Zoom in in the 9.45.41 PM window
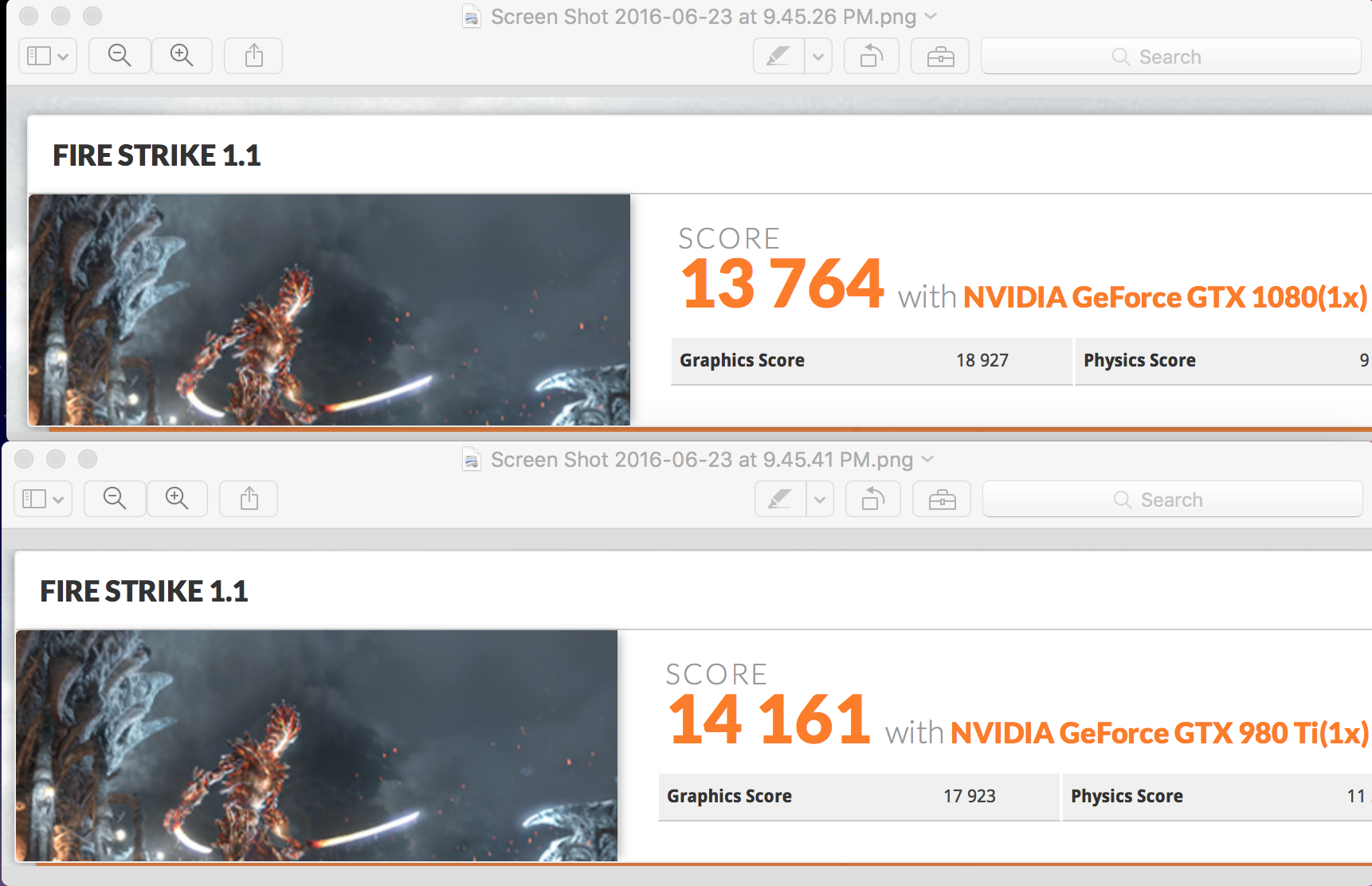The width and height of the screenshot is (1372, 886). (177, 499)
